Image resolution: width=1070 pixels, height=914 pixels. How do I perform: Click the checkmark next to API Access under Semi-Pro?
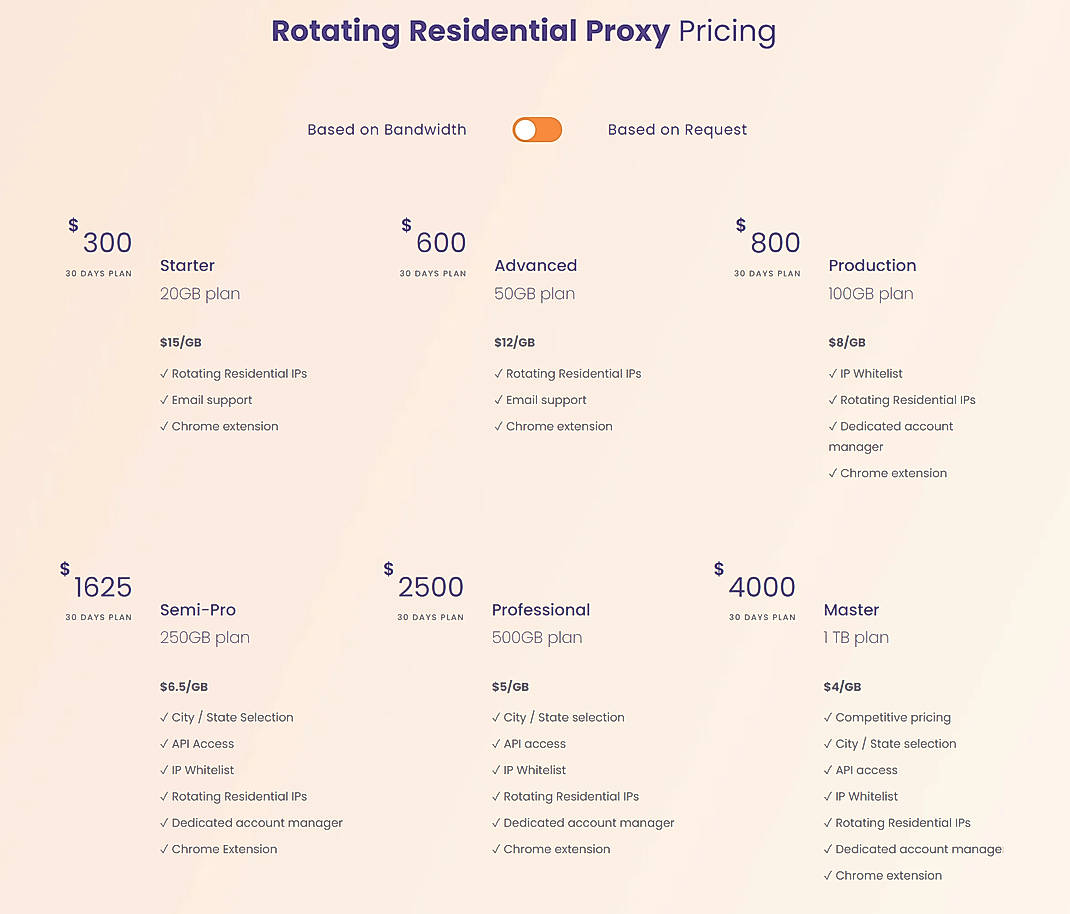click(x=163, y=743)
